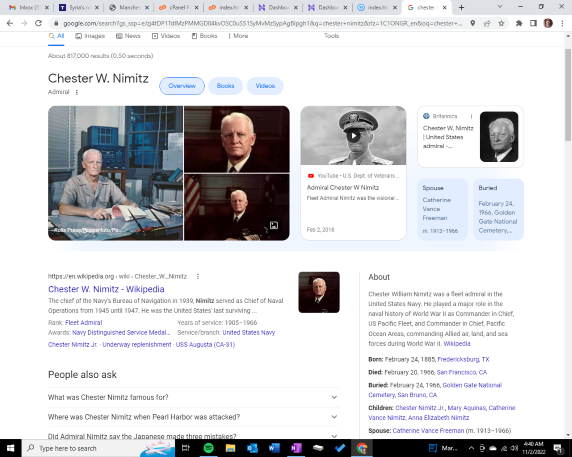
Task: Open the Chrome profile avatar
Action: click(x=548, y=23)
